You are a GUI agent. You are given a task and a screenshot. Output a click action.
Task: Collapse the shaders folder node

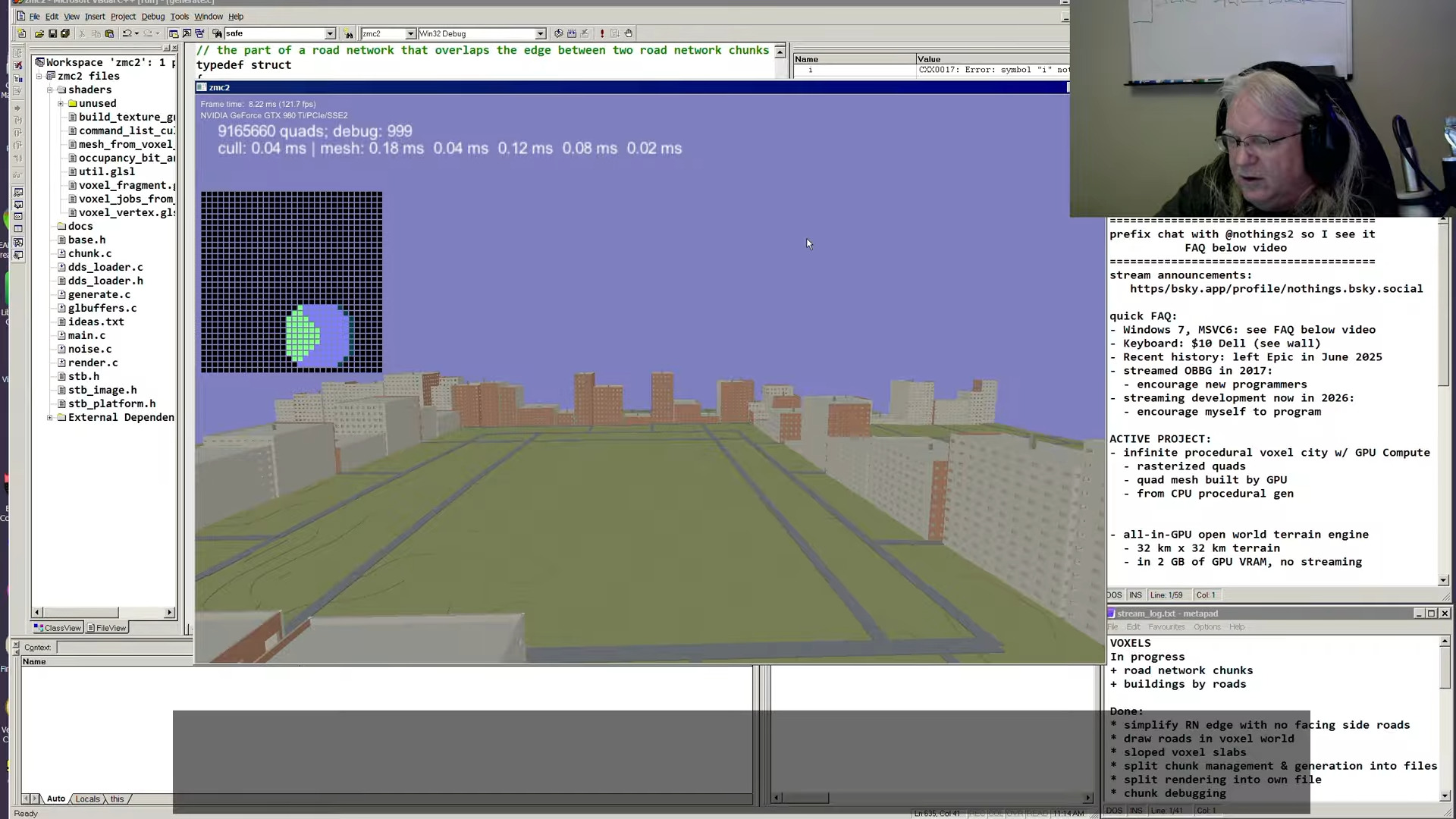50,89
